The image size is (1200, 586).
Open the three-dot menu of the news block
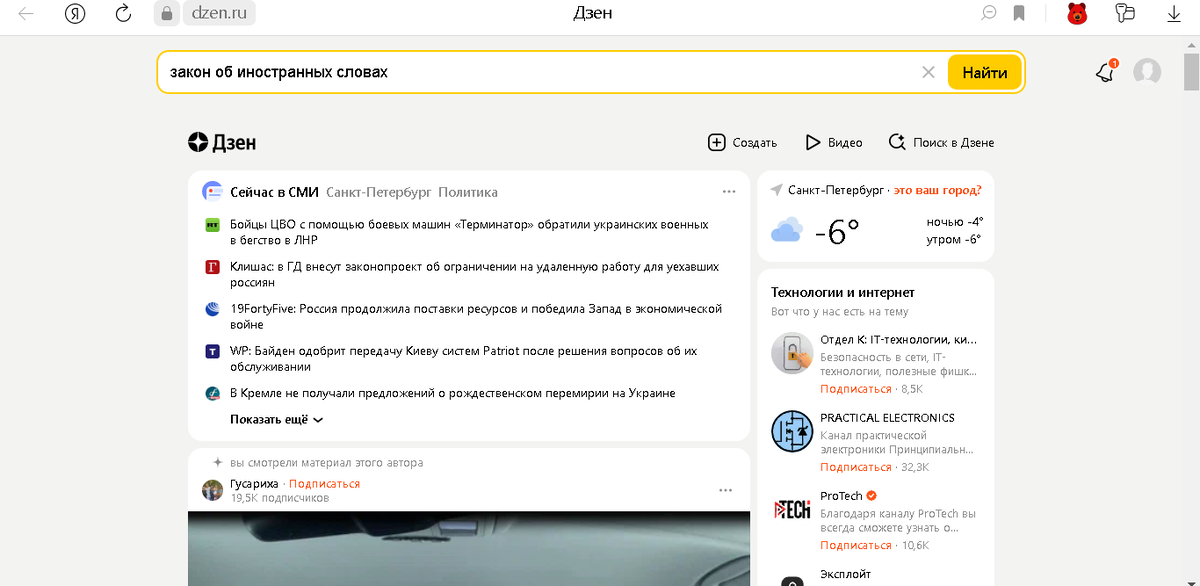729,192
